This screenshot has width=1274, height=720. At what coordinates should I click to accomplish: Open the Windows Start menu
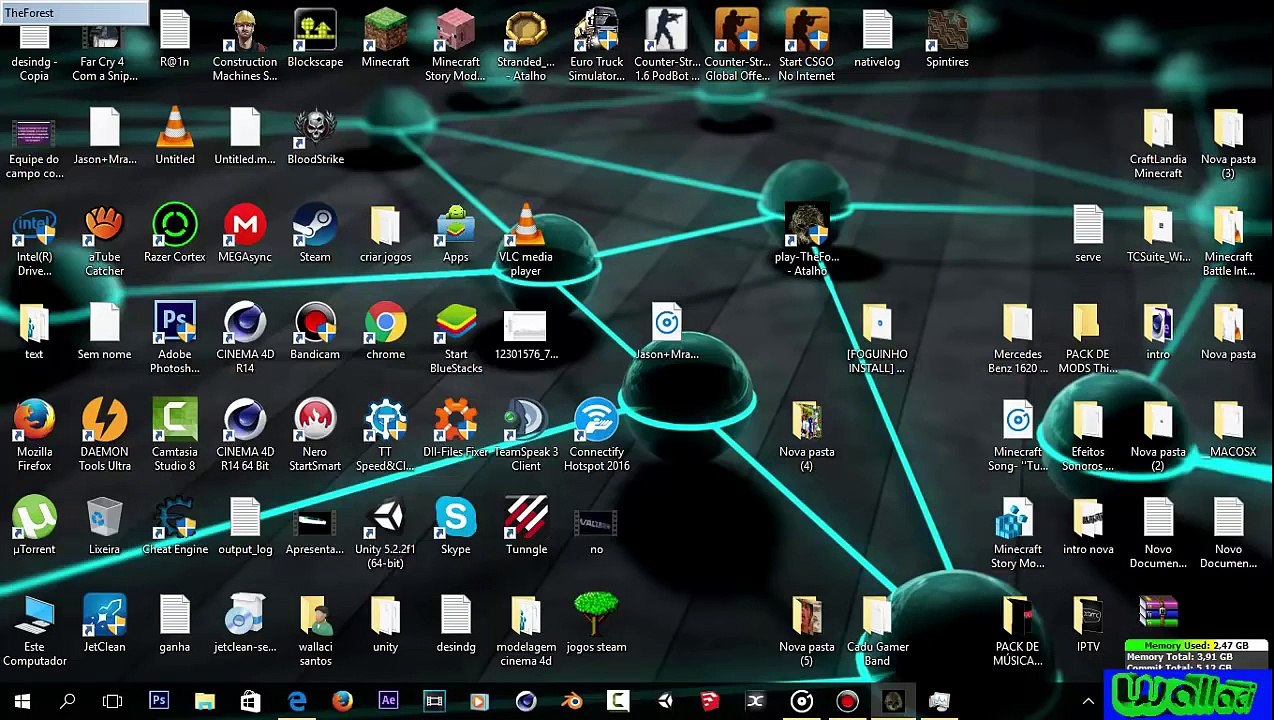coord(22,702)
